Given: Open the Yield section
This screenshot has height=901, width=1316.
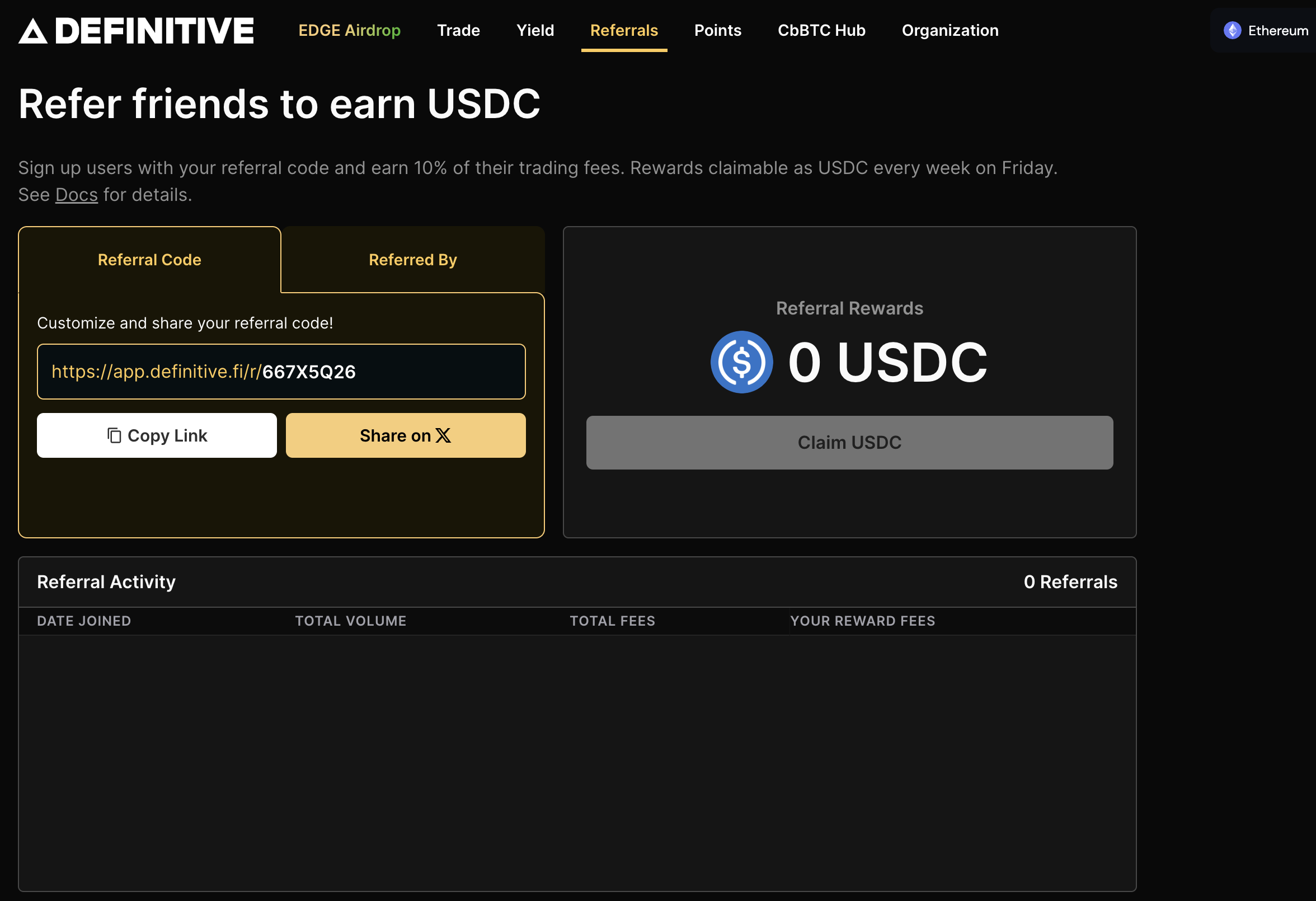Looking at the screenshot, I should (x=534, y=31).
